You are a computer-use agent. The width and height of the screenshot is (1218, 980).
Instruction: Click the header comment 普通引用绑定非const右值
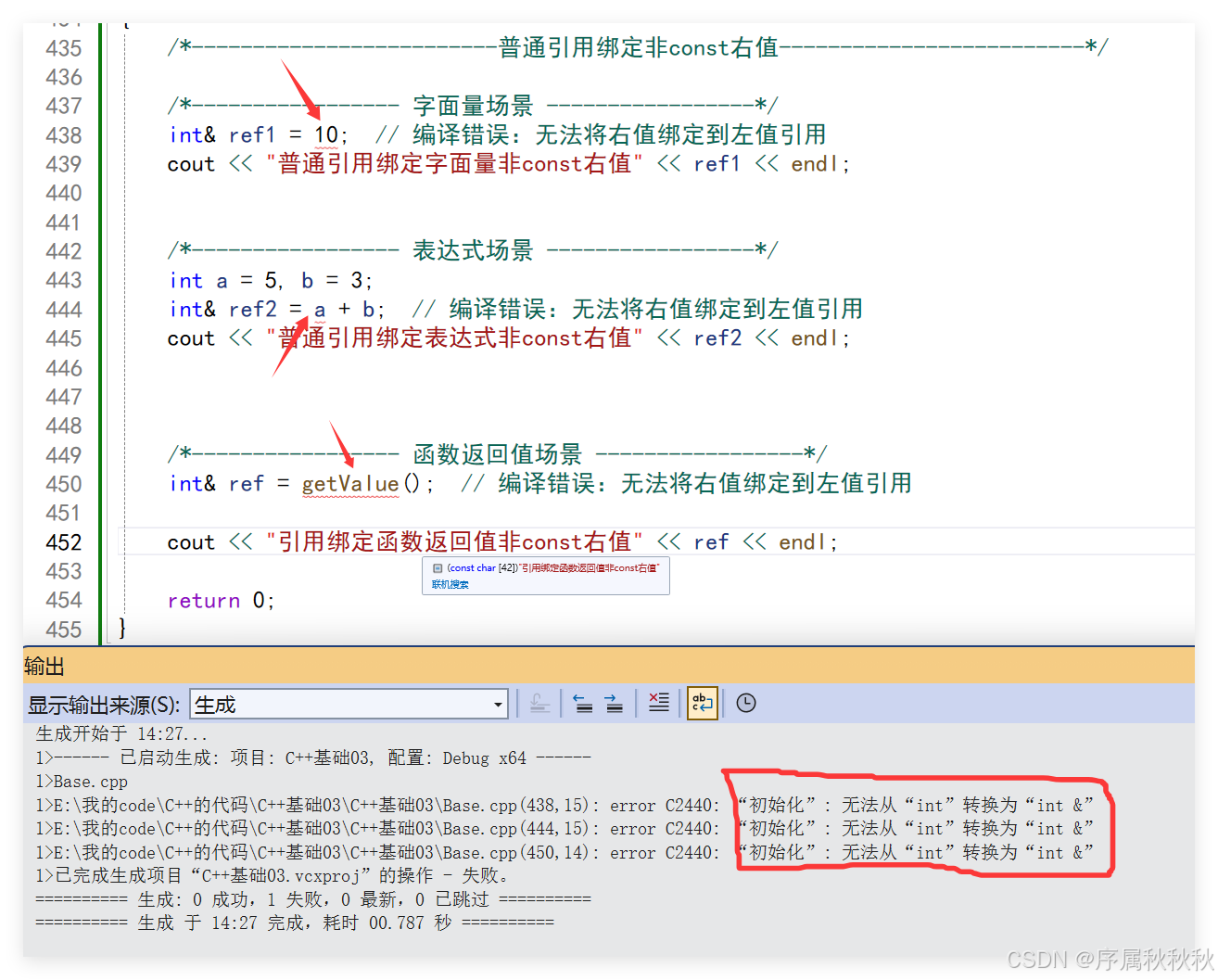(639, 47)
